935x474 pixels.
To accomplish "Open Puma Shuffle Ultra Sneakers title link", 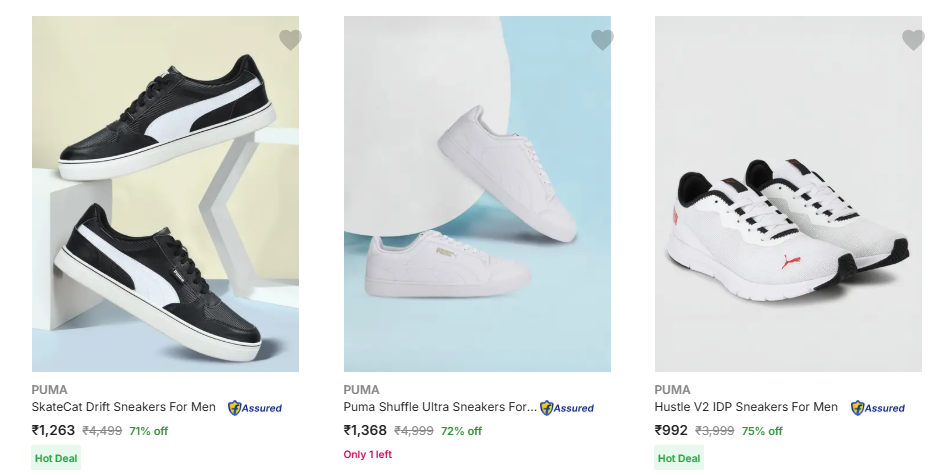I will point(440,407).
